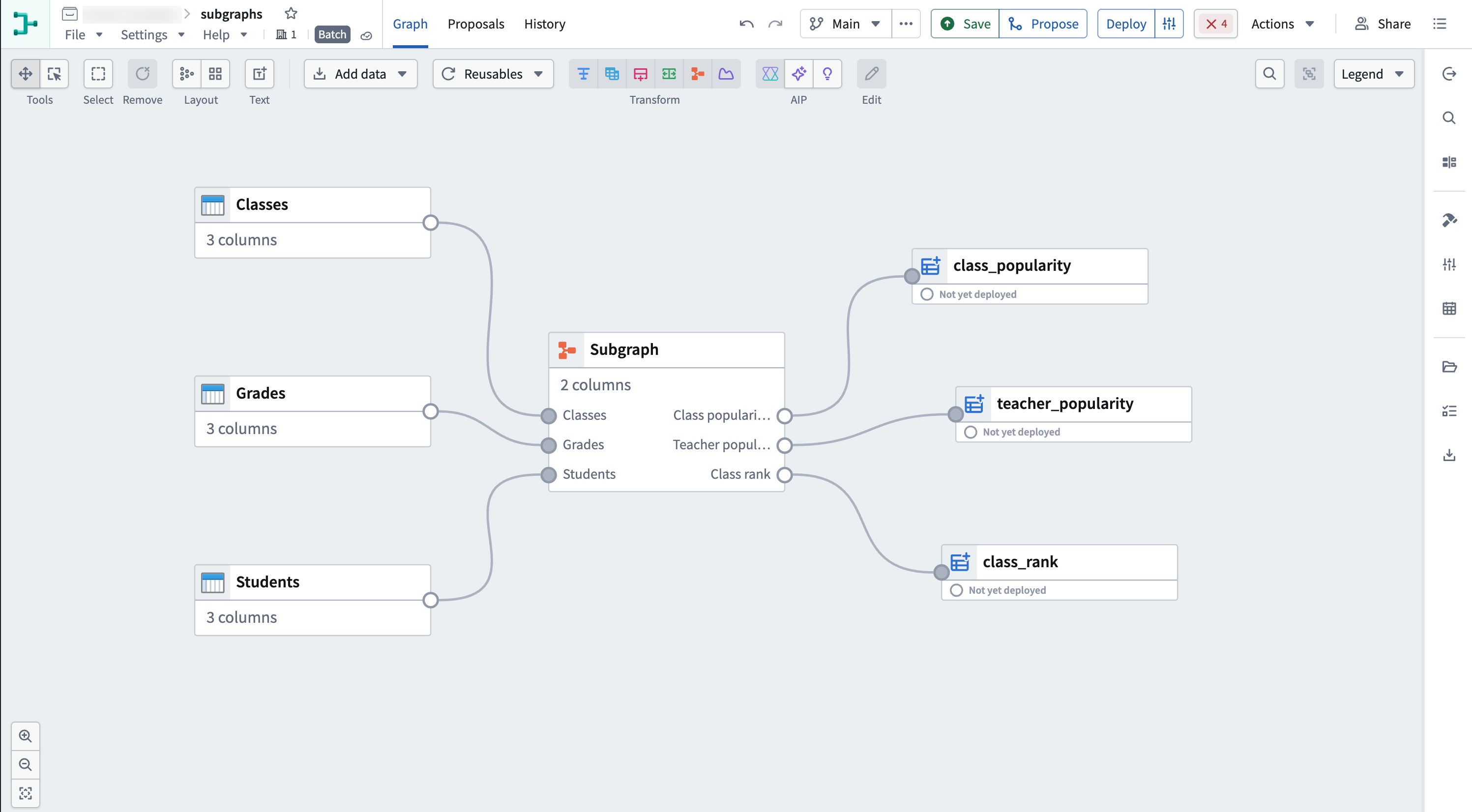This screenshot has width=1472, height=812.
Task: Click the Save button
Action: click(965, 24)
